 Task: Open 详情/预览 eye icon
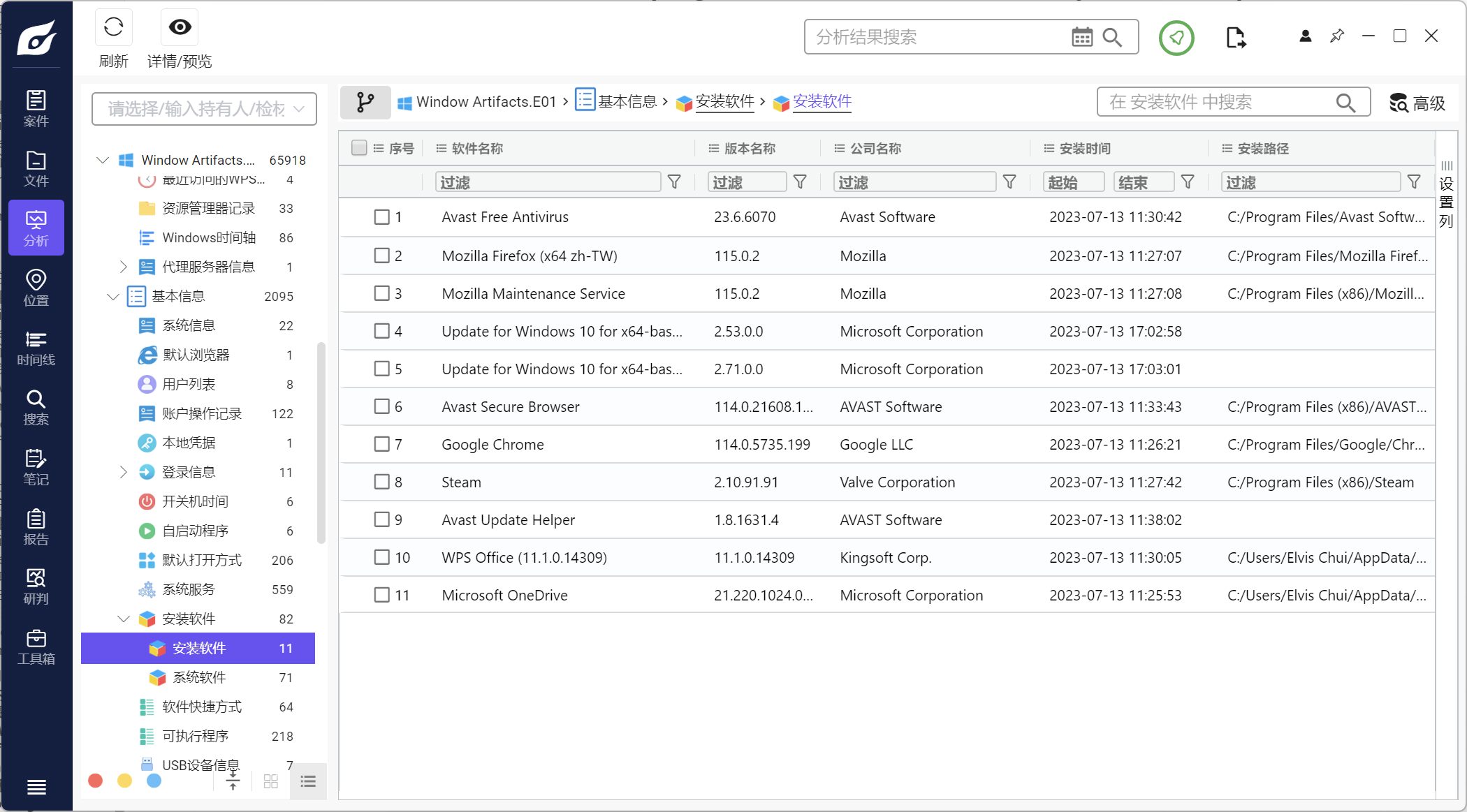[180, 27]
